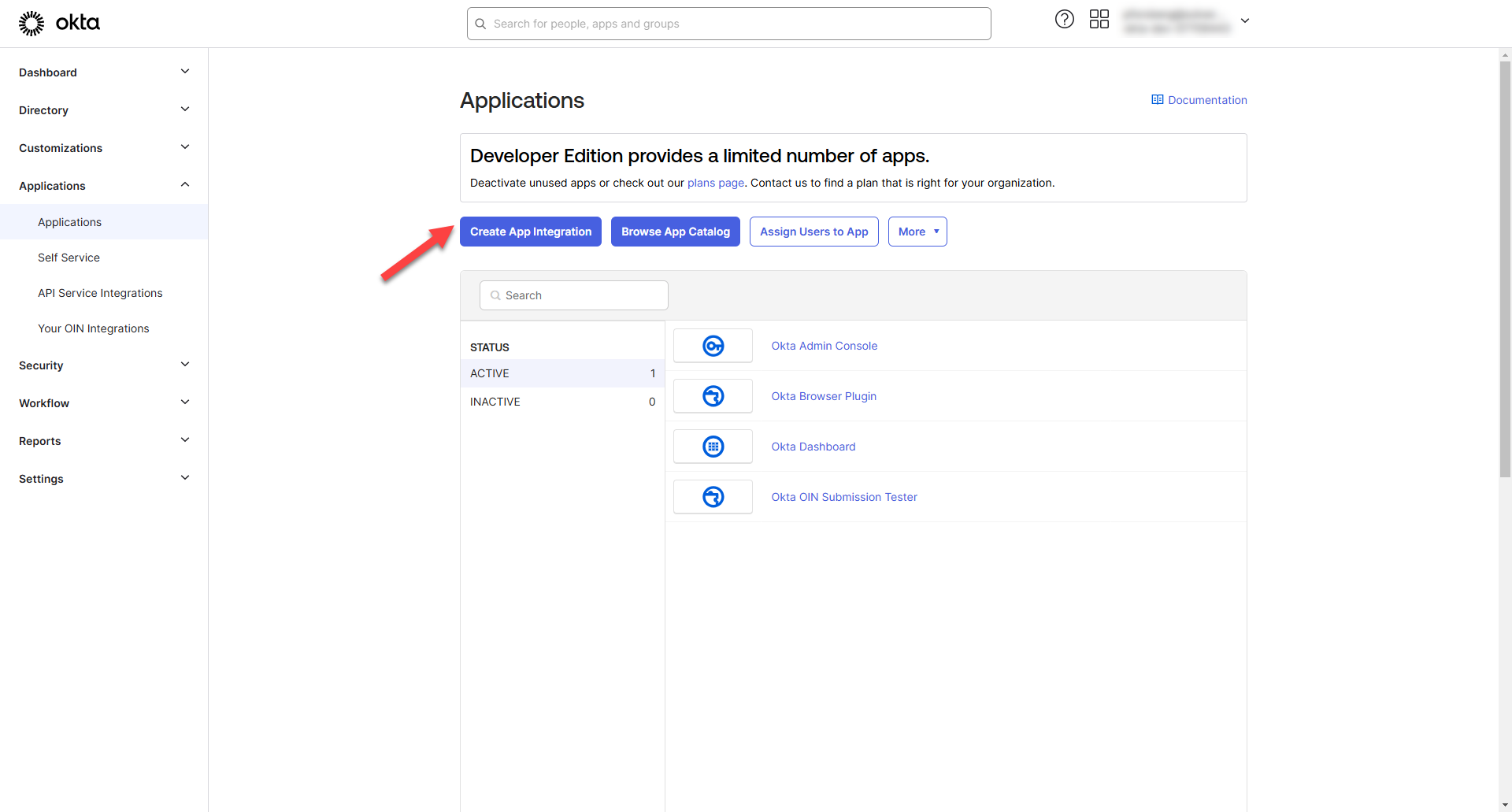Click the Okta Browser Plugin icon
Viewport: 1512px width, 812px height.
tap(713, 396)
